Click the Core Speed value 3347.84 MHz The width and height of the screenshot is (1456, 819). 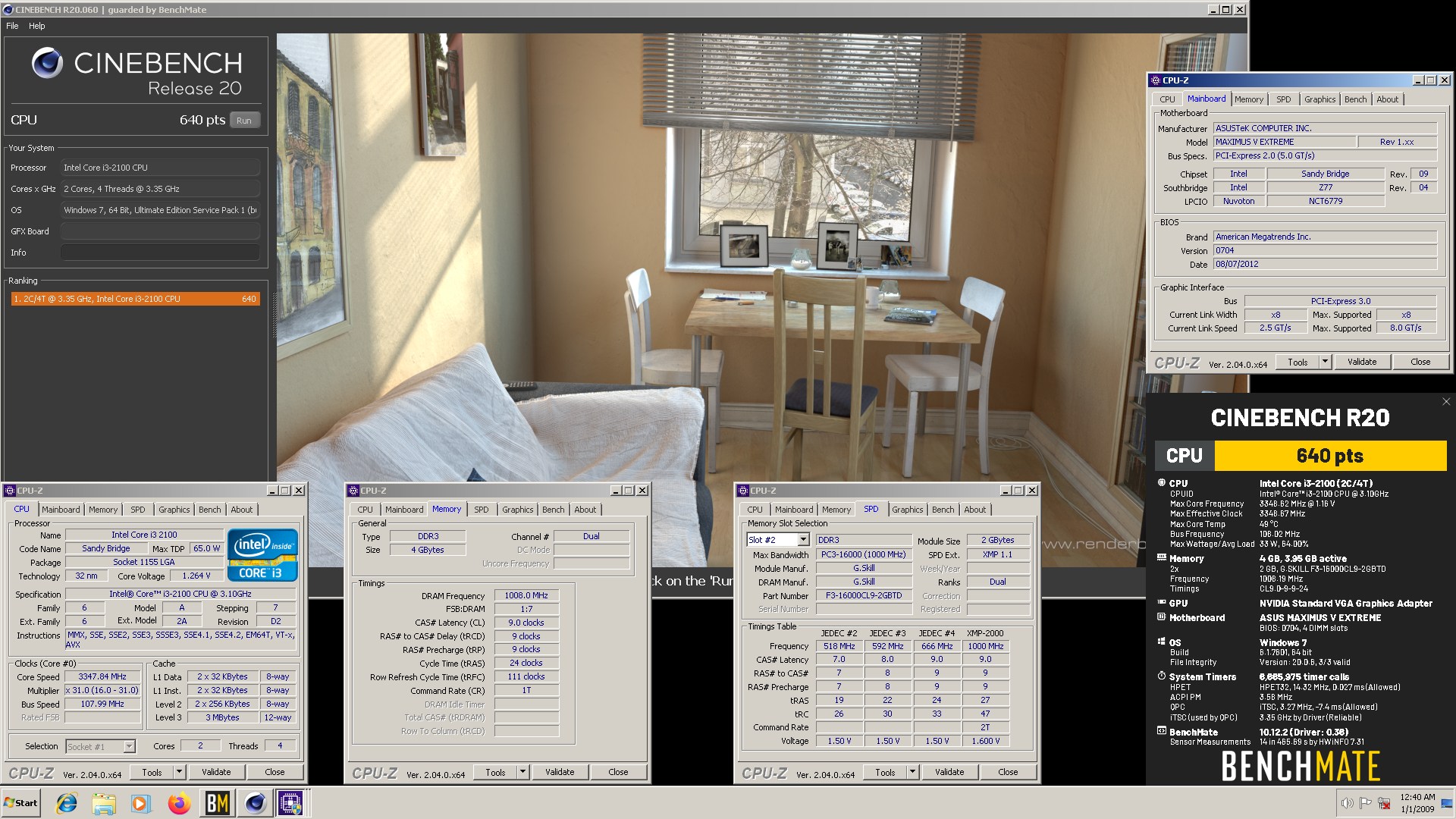[102, 676]
